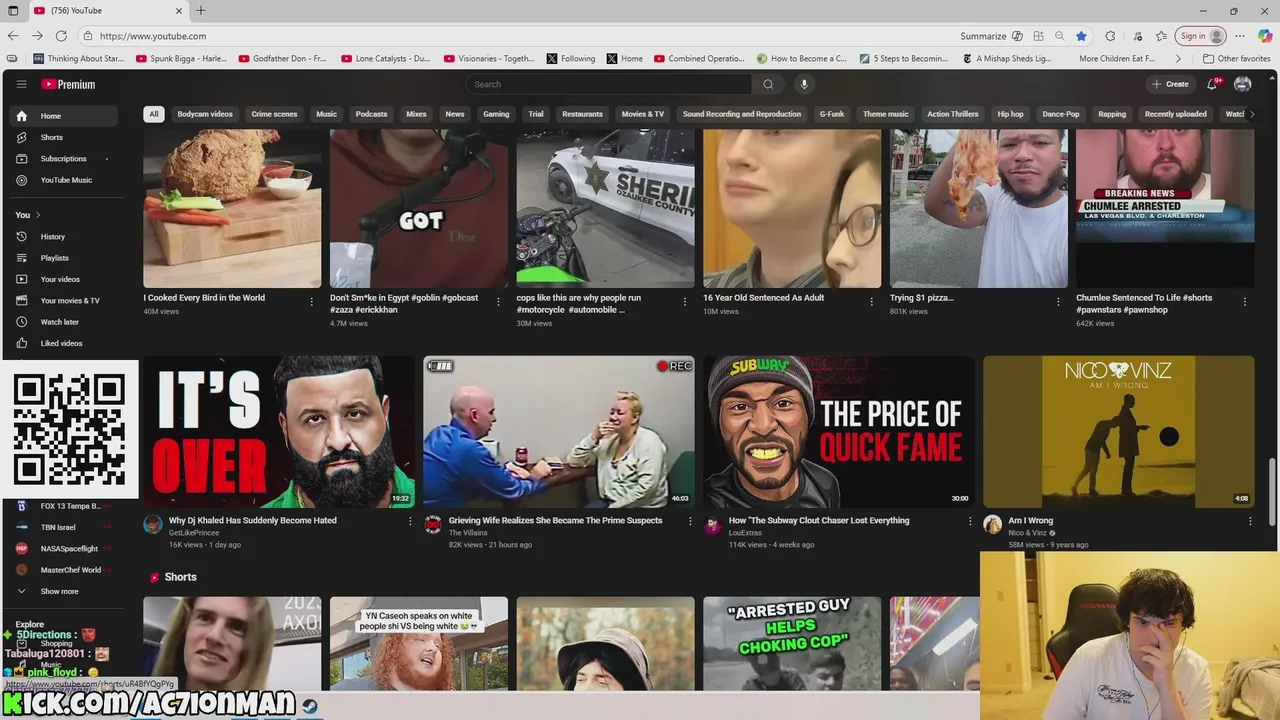Click the browser address bar URL
The image size is (1280, 720).
[x=153, y=36]
